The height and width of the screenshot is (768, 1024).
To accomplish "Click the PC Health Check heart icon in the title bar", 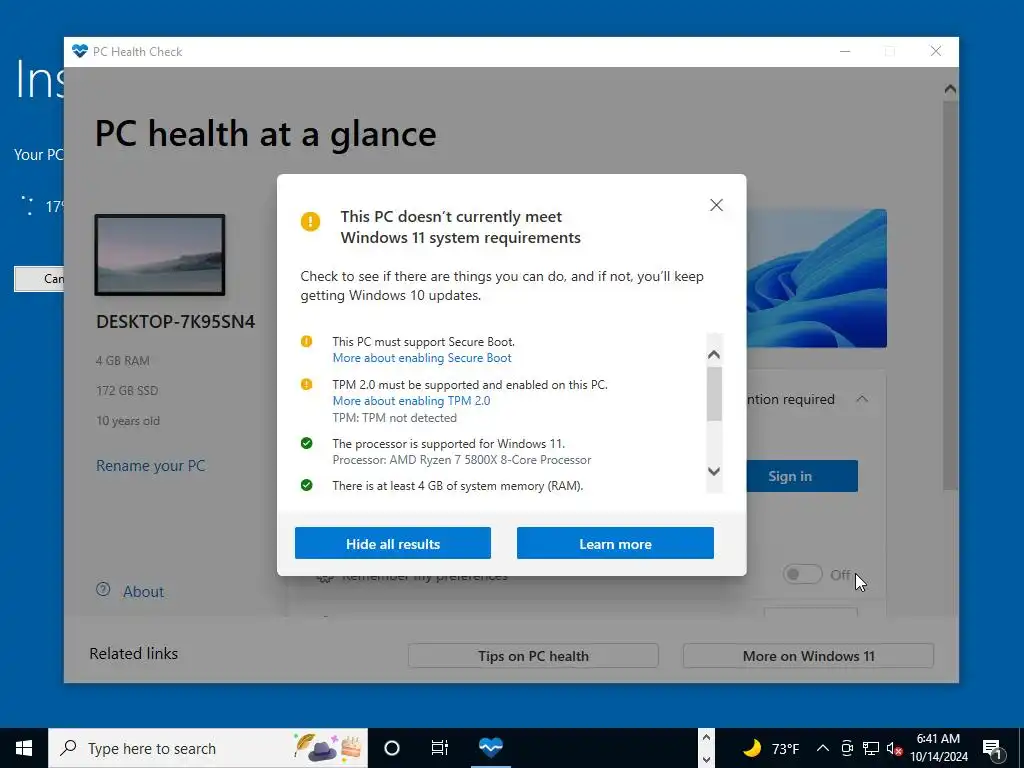I will 80,51.
